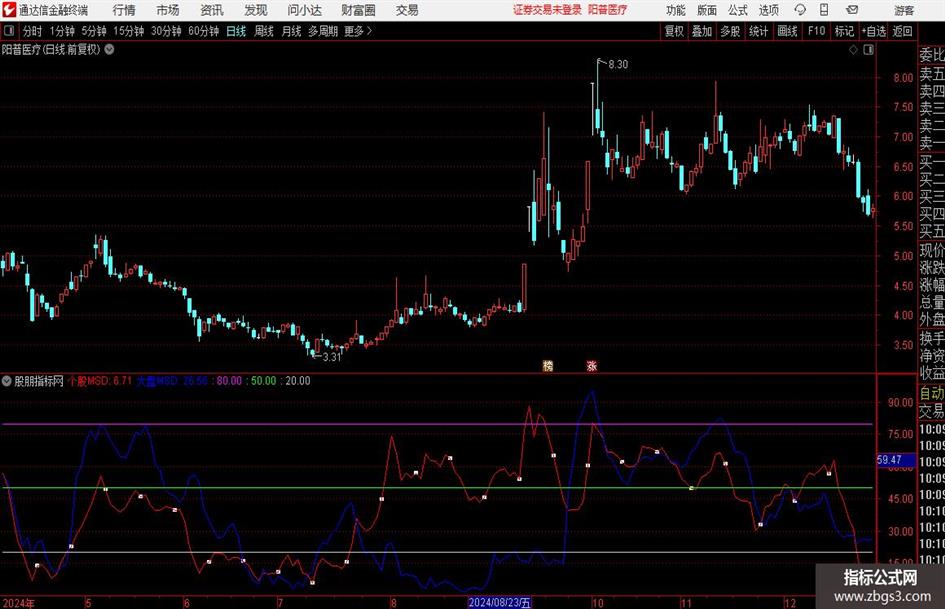This screenshot has width=945, height=609.
Task: Select the 1分钟 period tab
Action: tap(62, 31)
